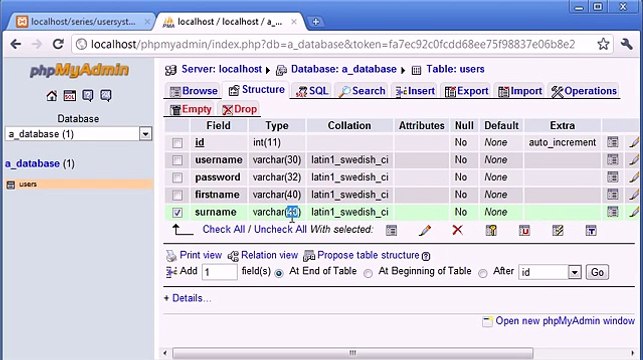Browse values icon for the username row
Screen dimensions: 643x360
pyautogui.click(x=613, y=159)
